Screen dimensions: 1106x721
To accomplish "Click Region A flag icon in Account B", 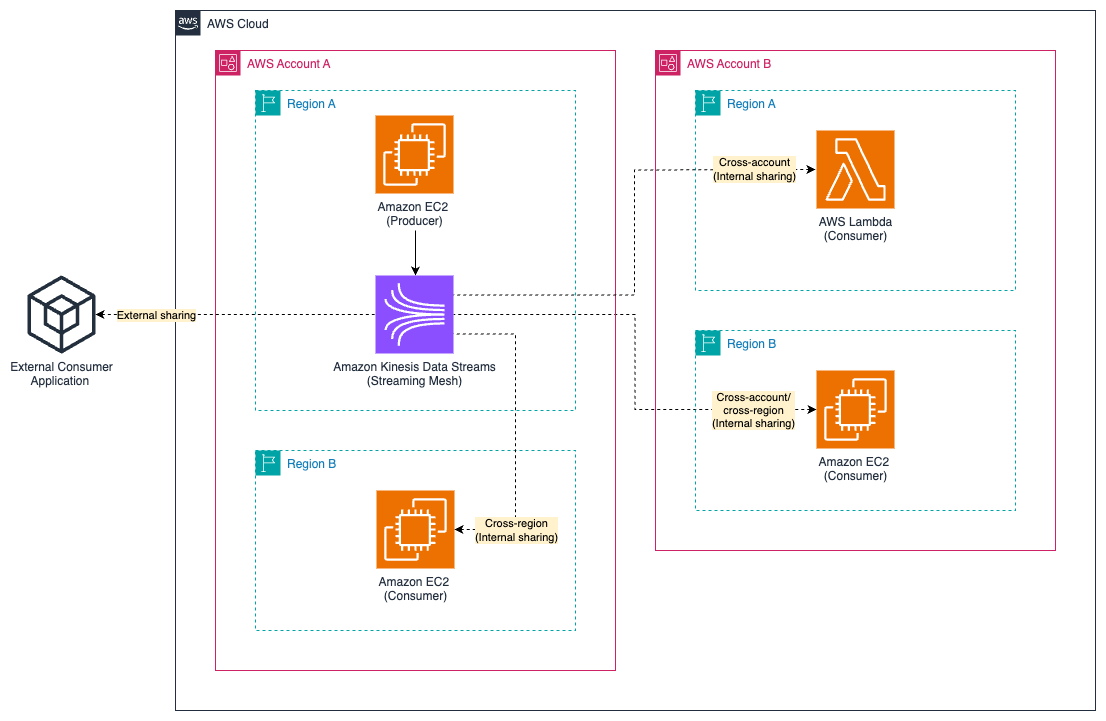I will 708,103.
